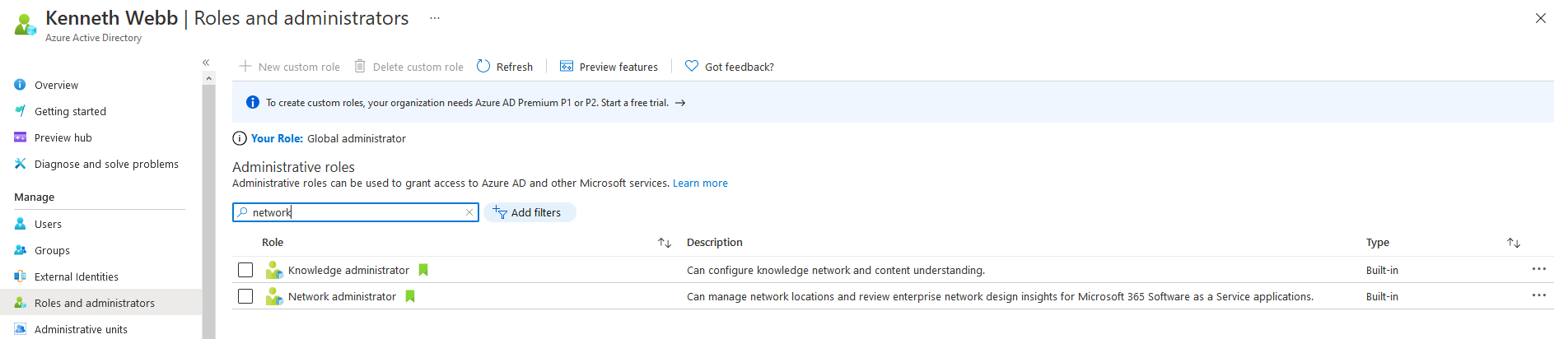1568x339 pixels.
Task: Click the Diagnose wrench icon
Action: coord(21,164)
